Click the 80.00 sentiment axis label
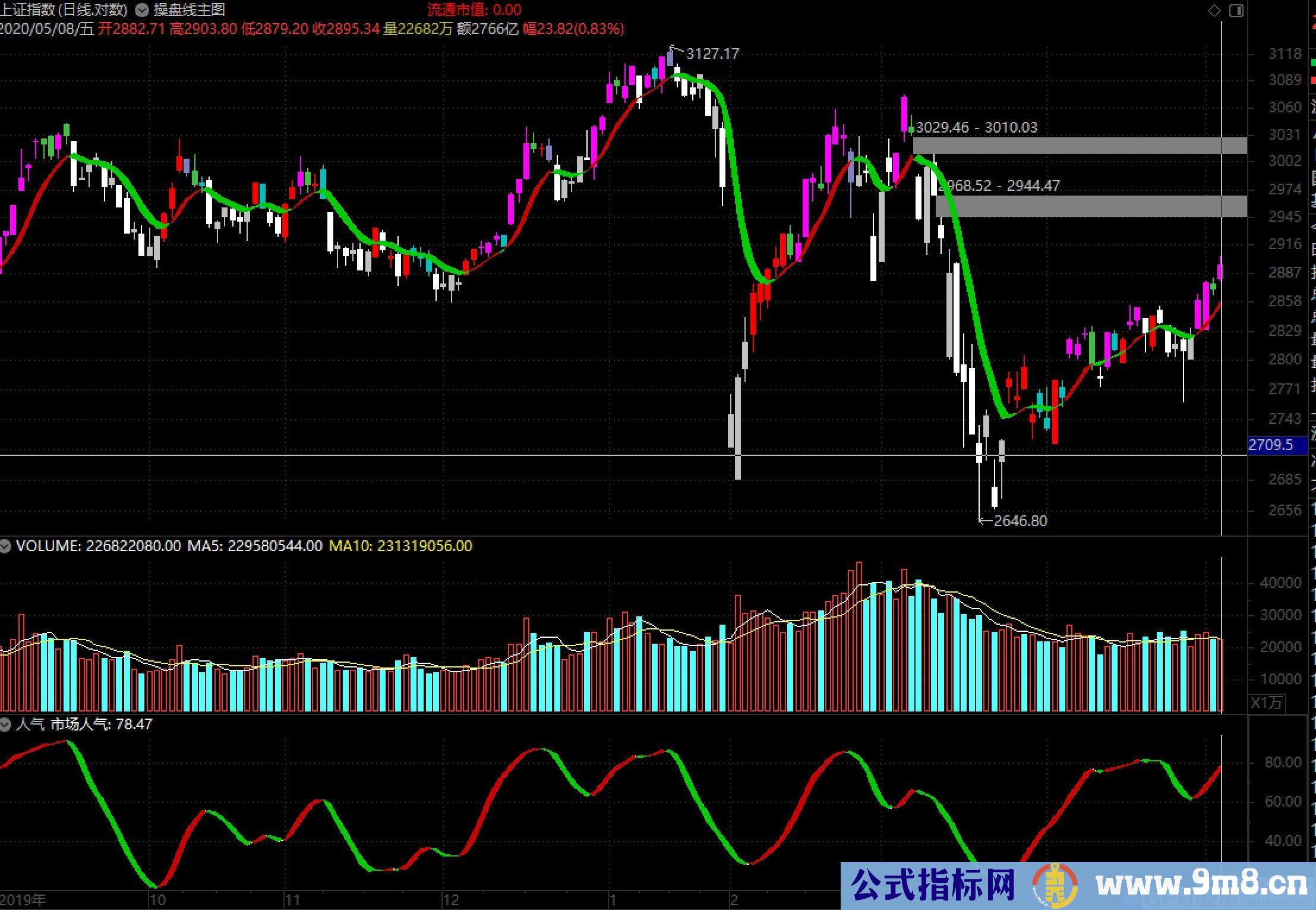The image size is (1316, 910). pyautogui.click(x=1283, y=762)
